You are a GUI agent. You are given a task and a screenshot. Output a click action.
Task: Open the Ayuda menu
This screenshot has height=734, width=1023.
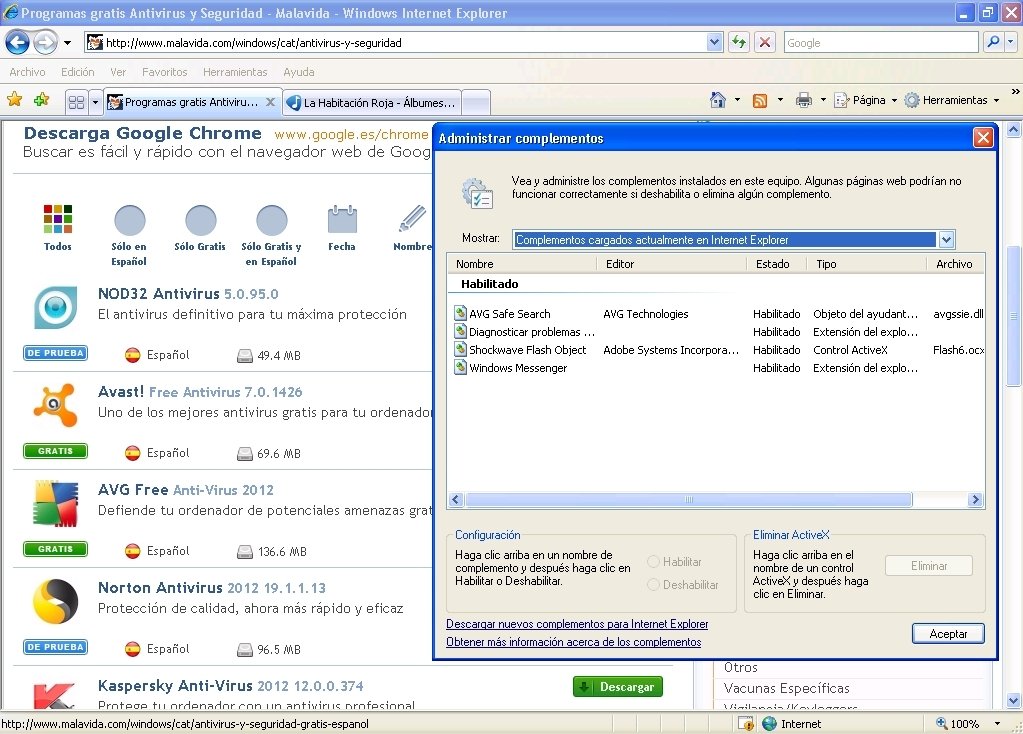(x=299, y=72)
